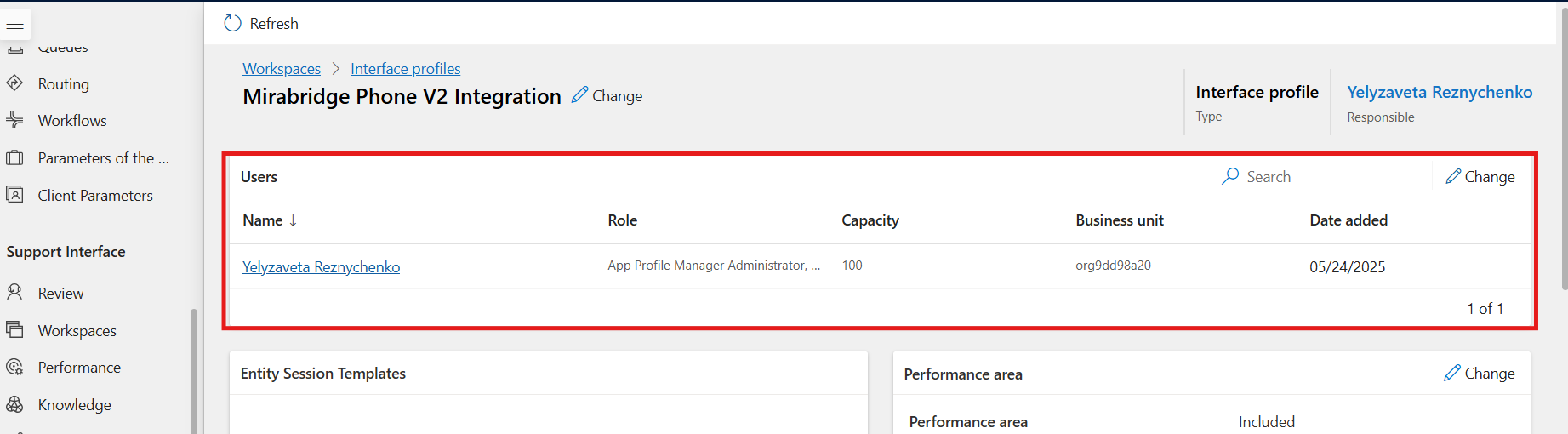This screenshot has height=434, width=1568.
Task: Click the Review person icon
Action: pos(14,293)
